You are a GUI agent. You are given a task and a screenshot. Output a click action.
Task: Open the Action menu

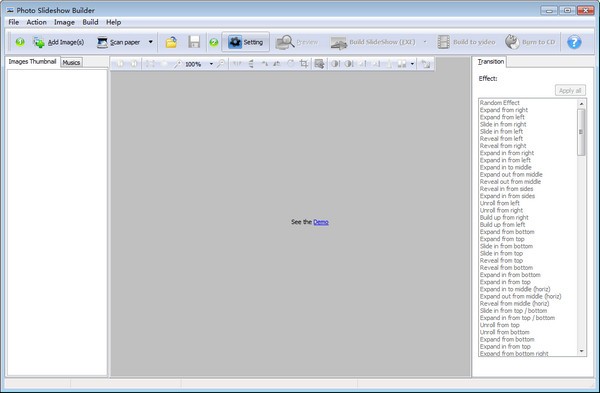coord(36,22)
